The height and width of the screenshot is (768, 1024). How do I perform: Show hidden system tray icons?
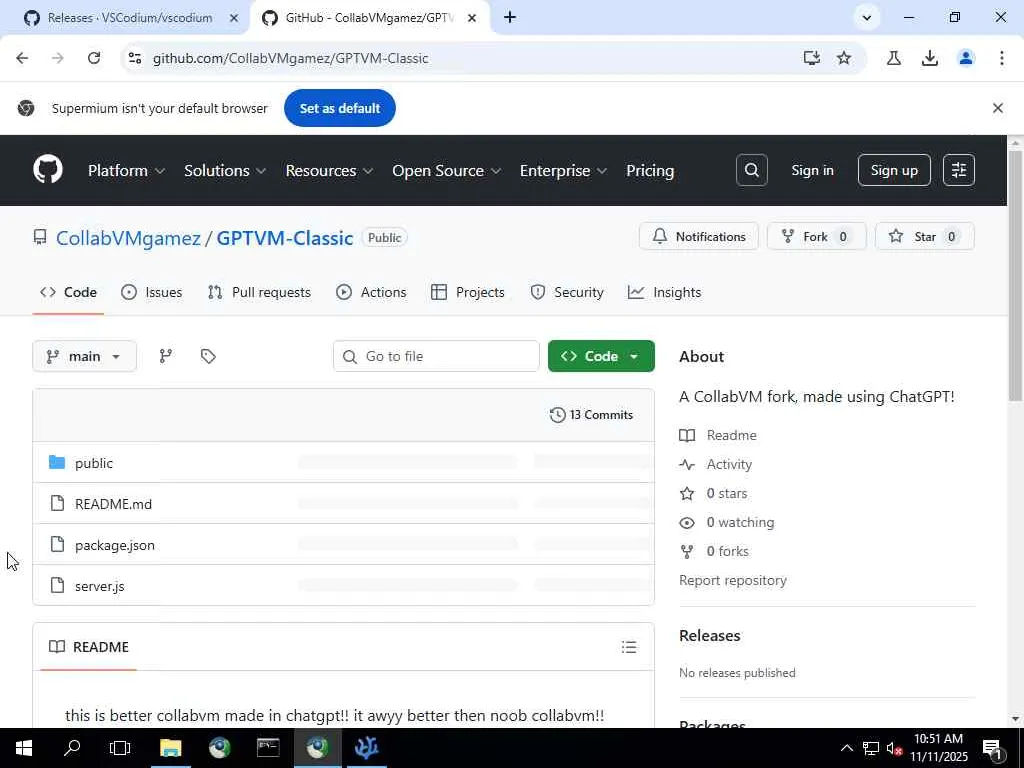point(846,748)
